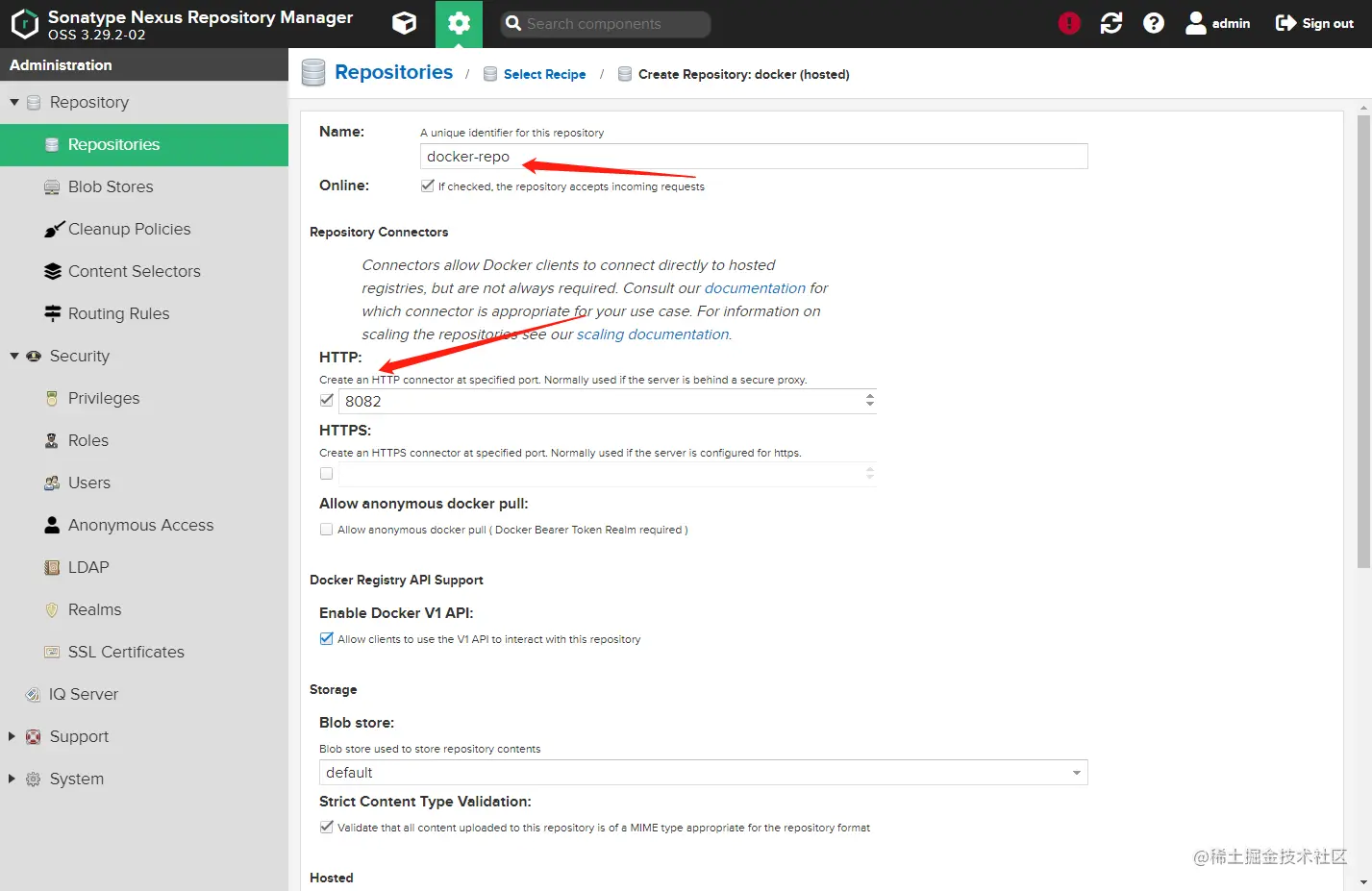
Task: Click the vertical scrollbar thumb
Action: (1363, 341)
